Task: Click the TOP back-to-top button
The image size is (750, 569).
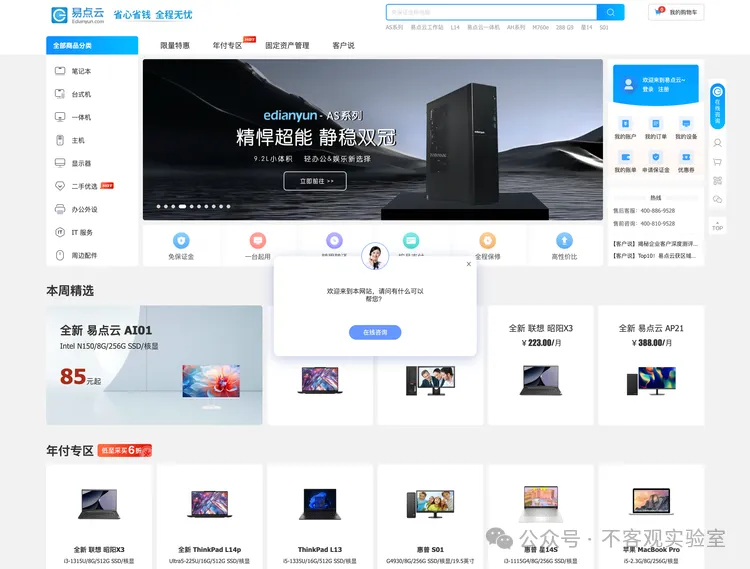Action: click(x=717, y=227)
